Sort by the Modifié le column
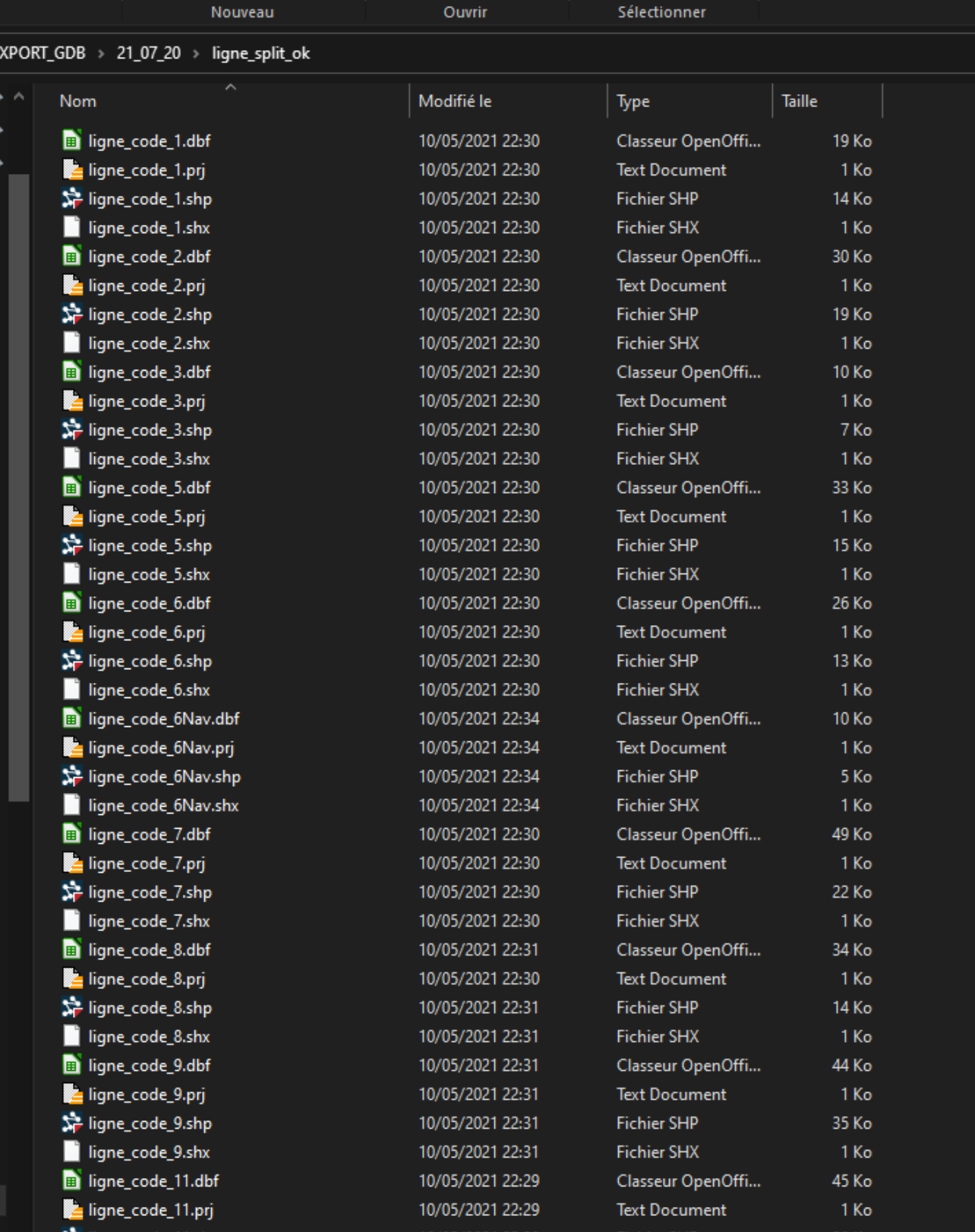 coord(455,101)
